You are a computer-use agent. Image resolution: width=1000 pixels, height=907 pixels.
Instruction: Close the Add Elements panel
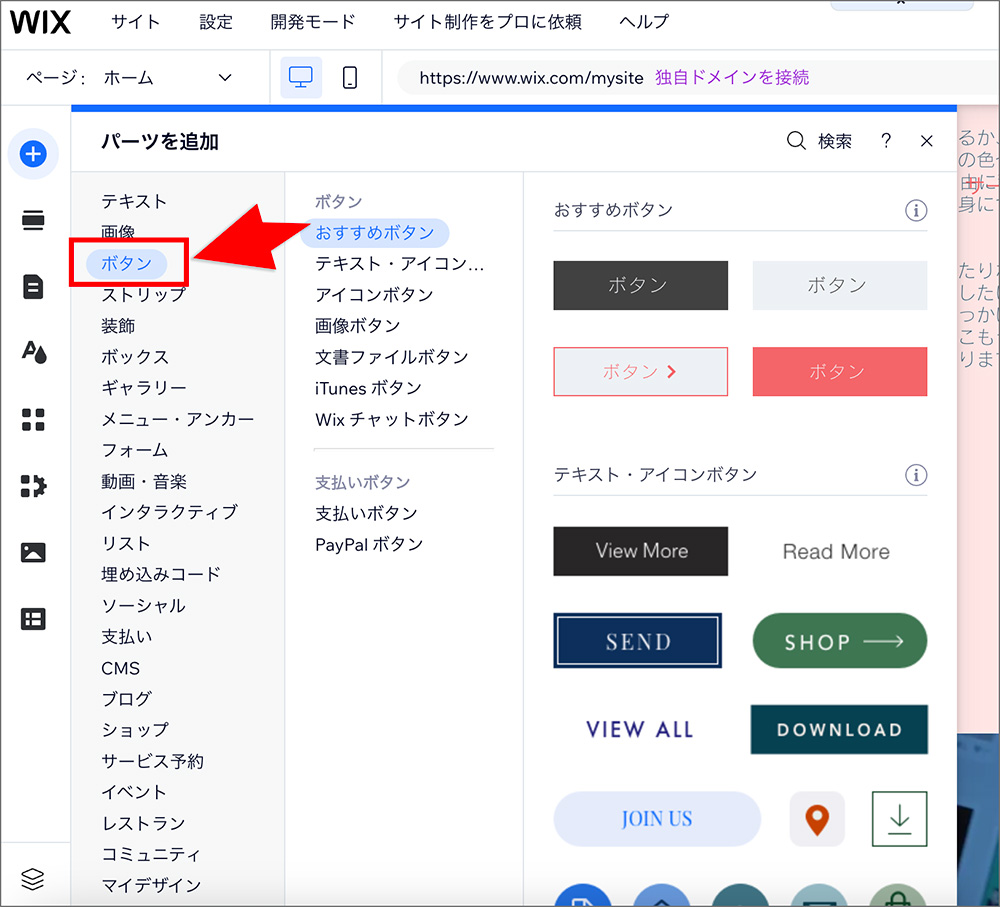[x=927, y=141]
